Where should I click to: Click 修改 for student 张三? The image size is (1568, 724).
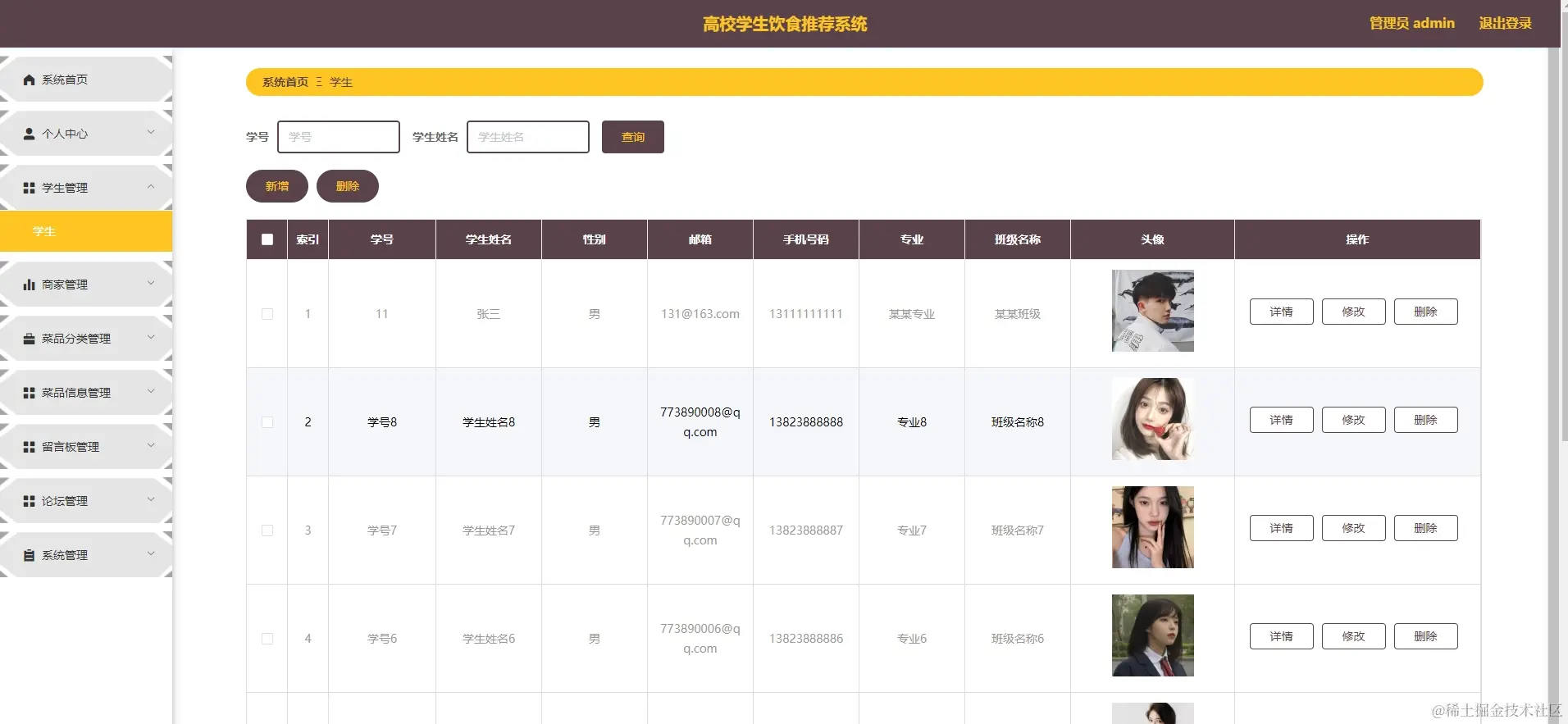click(1354, 312)
